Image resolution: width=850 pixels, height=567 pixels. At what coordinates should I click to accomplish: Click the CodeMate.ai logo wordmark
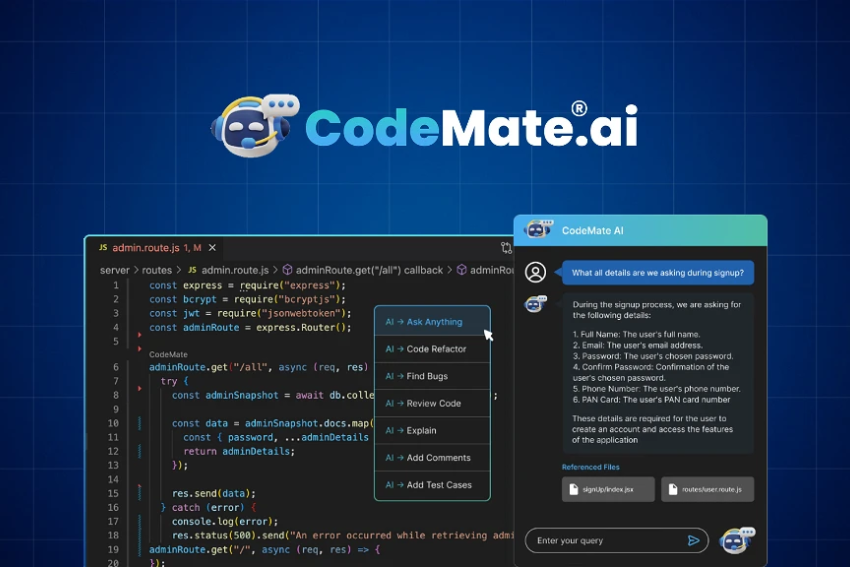click(x=472, y=126)
